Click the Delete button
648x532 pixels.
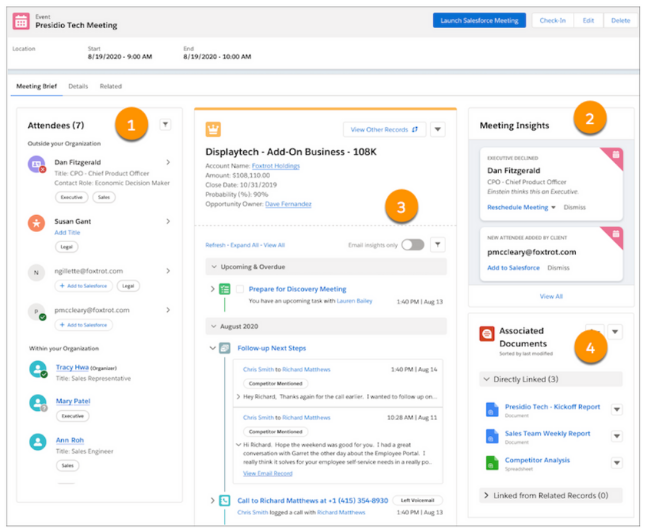coord(621,20)
